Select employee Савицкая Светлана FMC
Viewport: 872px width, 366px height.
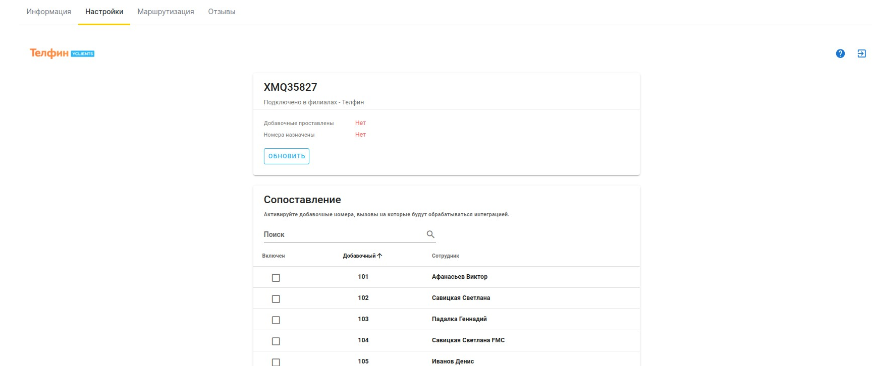468,340
